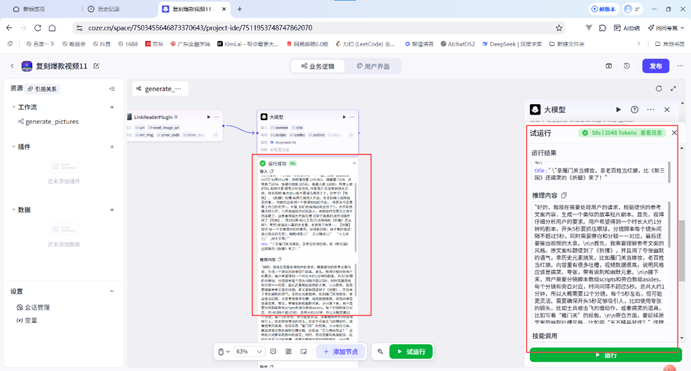Collapse the 插件 section
Image resolution: width=691 pixels, height=371 pixels.
[x=13, y=147]
